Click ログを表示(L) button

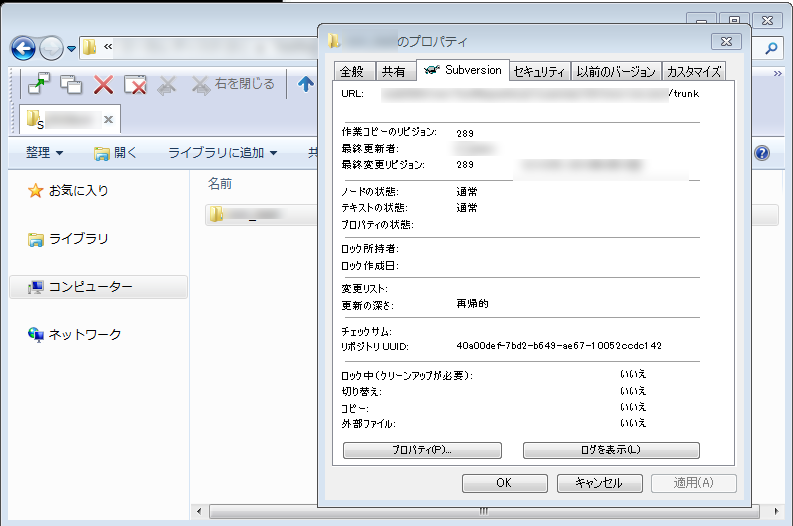point(611,450)
